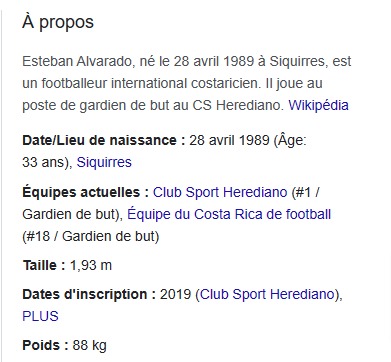Expand the PLUS link for more dates
The image size is (391, 362).
pyautogui.click(x=40, y=316)
